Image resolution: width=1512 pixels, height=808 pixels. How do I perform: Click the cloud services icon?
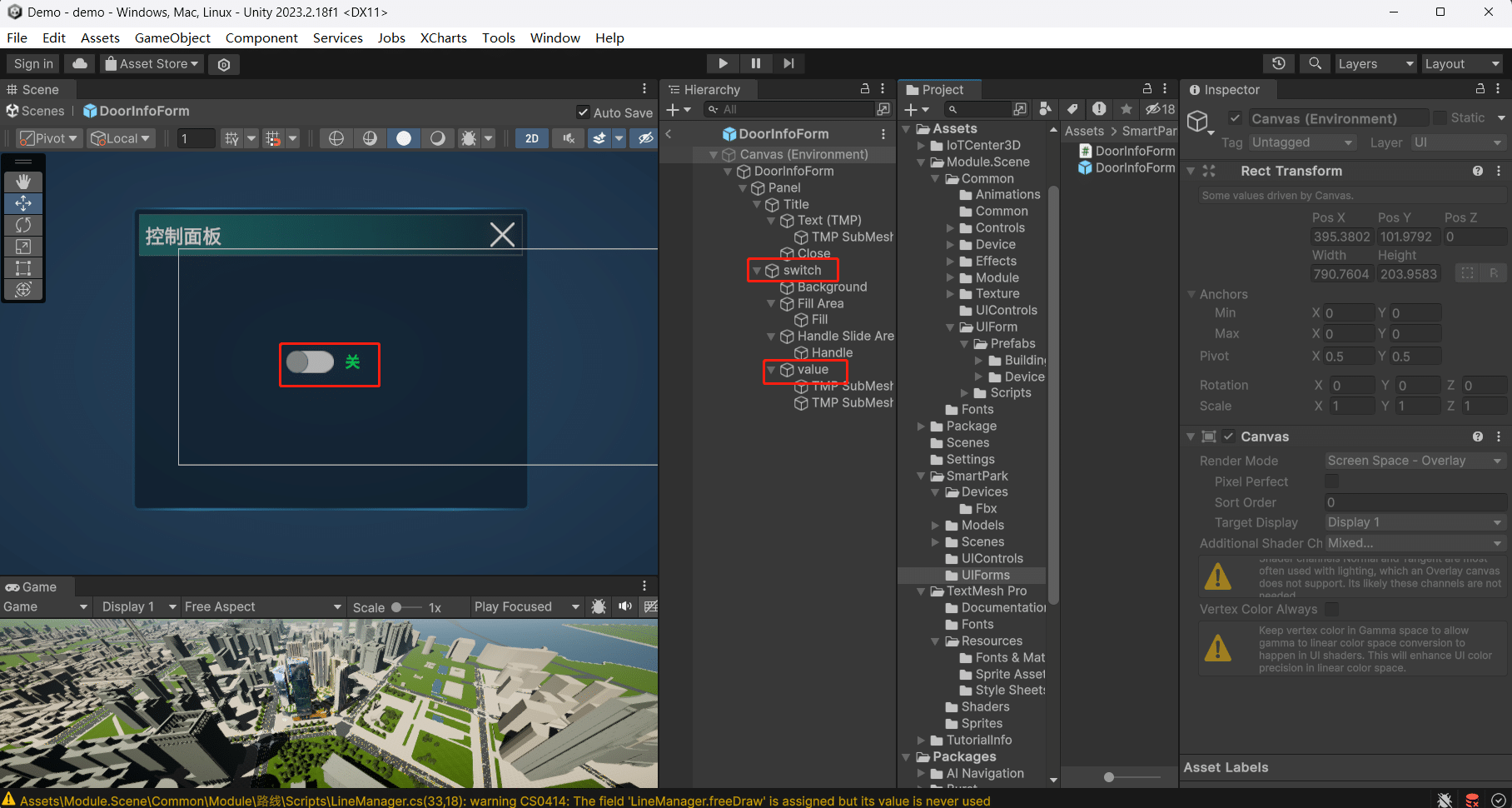click(x=80, y=63)
